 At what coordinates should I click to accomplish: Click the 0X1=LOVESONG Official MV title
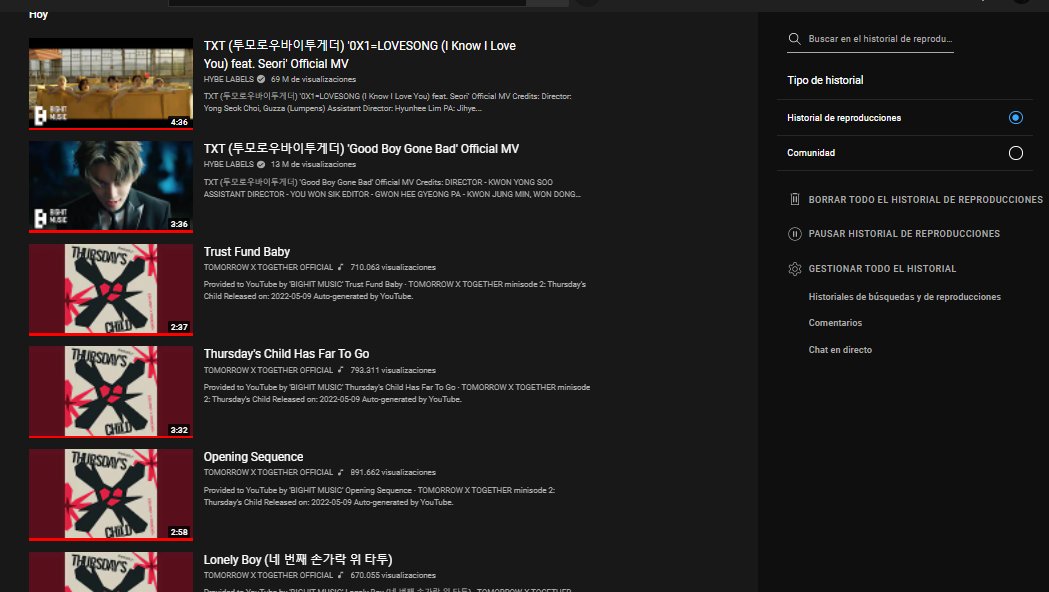[360, 54]
